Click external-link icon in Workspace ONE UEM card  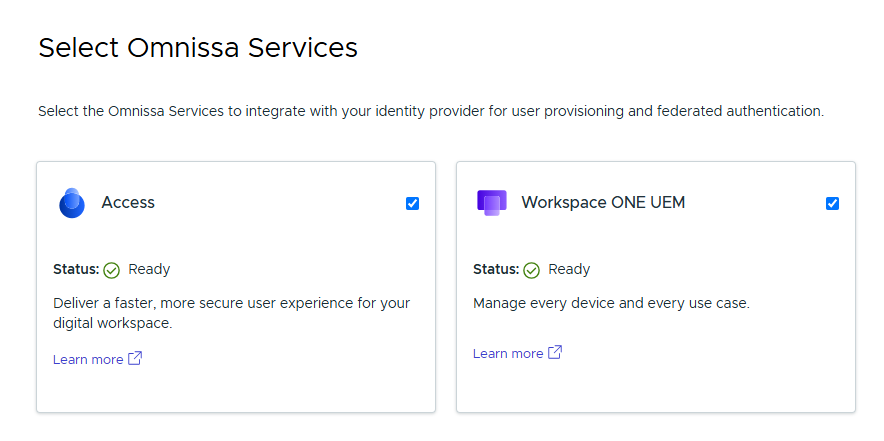pos(555,352)
